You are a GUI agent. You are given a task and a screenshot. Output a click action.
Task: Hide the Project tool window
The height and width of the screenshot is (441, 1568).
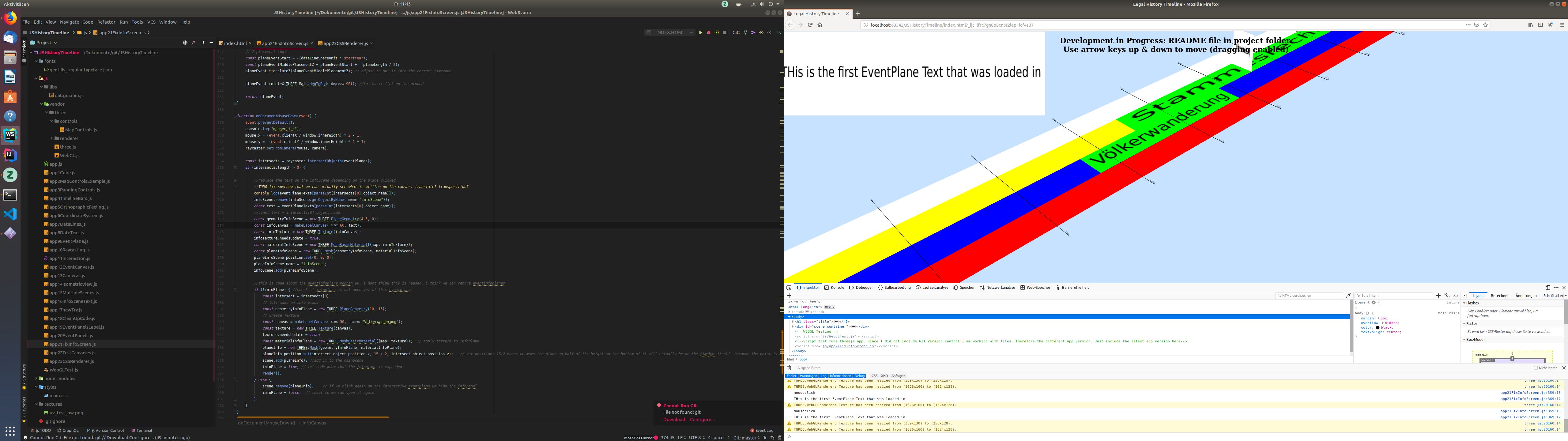pyautogui.click(x=211, y=43)
